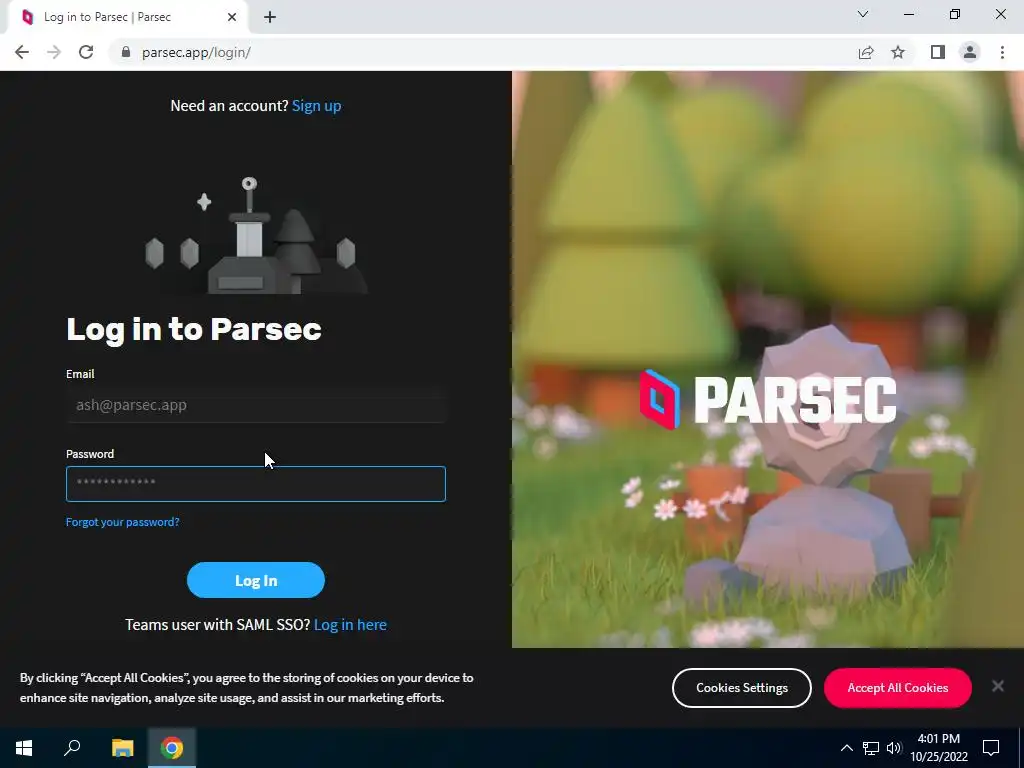Screen dimensions: 1024x768
Task: Open Forgot your password link
Action: coord(123,522)
